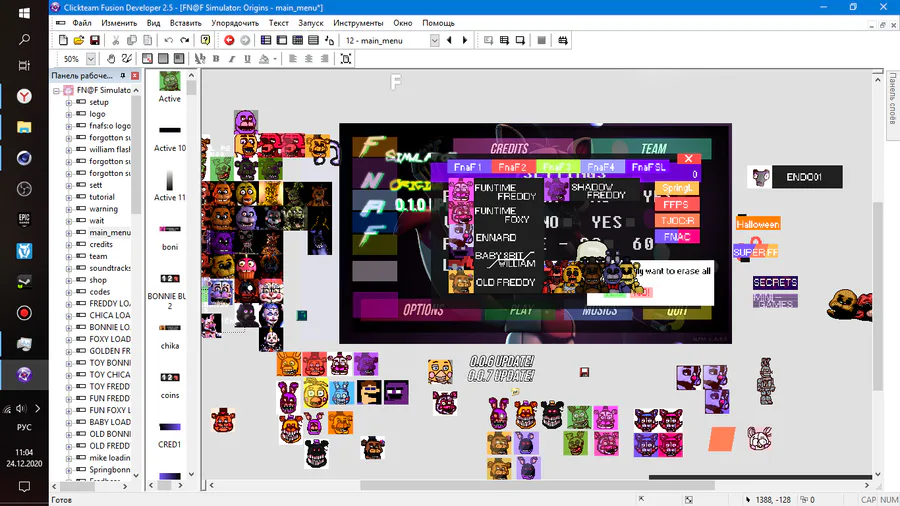Pin the workspace panel with pushpin
This screenshot has width=900, height=506.
[x=122, y=76]
